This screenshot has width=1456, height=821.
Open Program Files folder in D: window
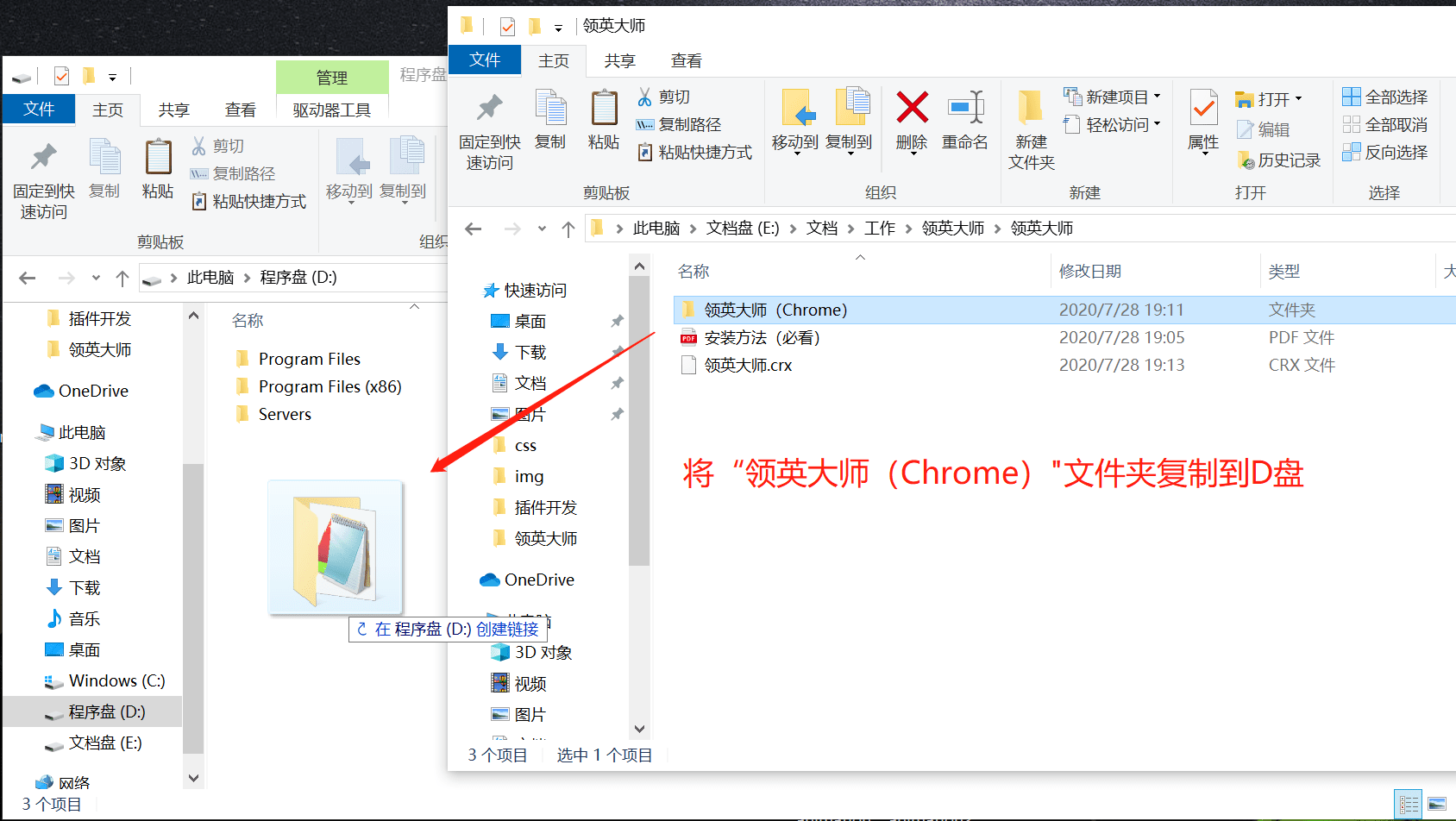298,359
